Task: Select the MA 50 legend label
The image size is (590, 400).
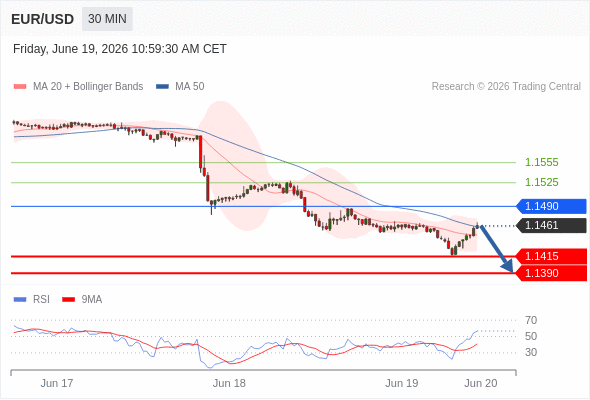Action: [x=190, y=87]
